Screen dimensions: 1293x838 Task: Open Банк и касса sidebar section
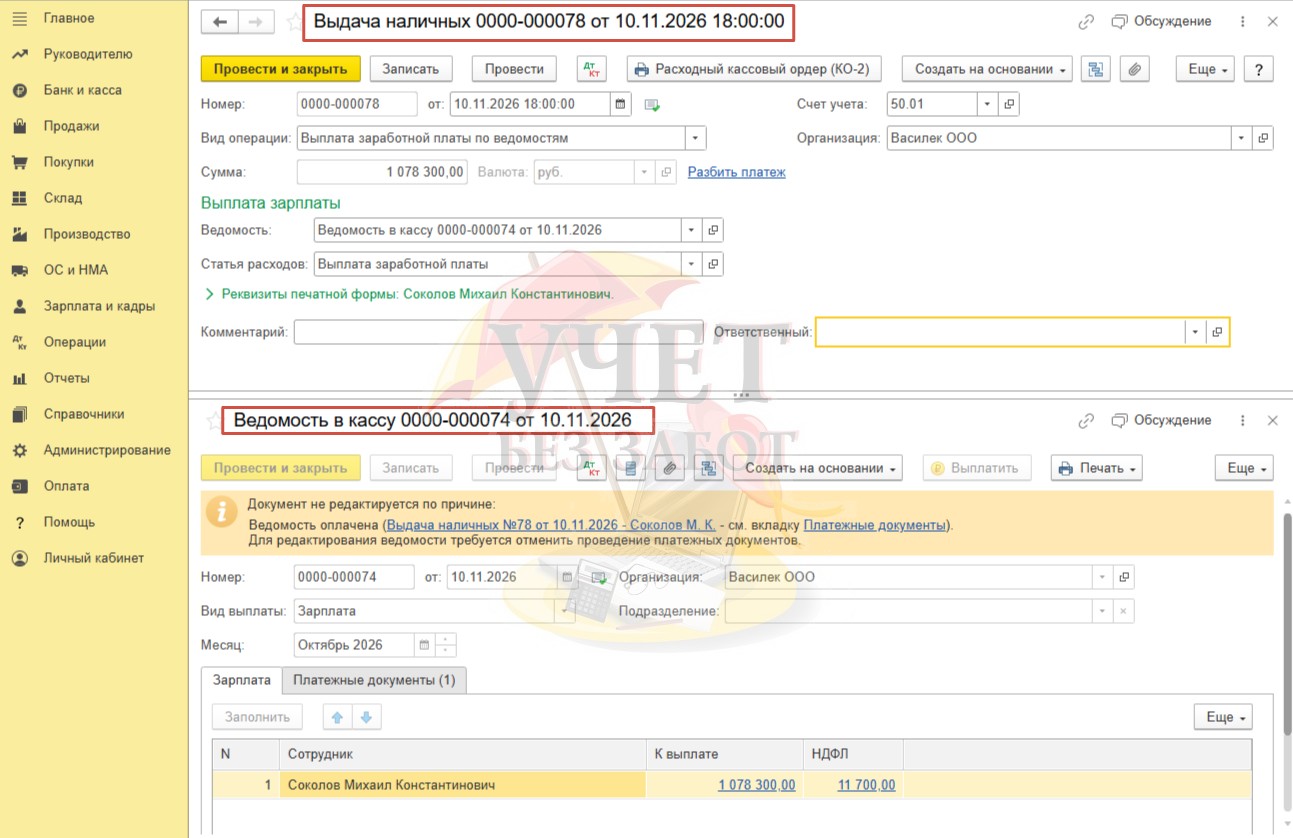83,90
